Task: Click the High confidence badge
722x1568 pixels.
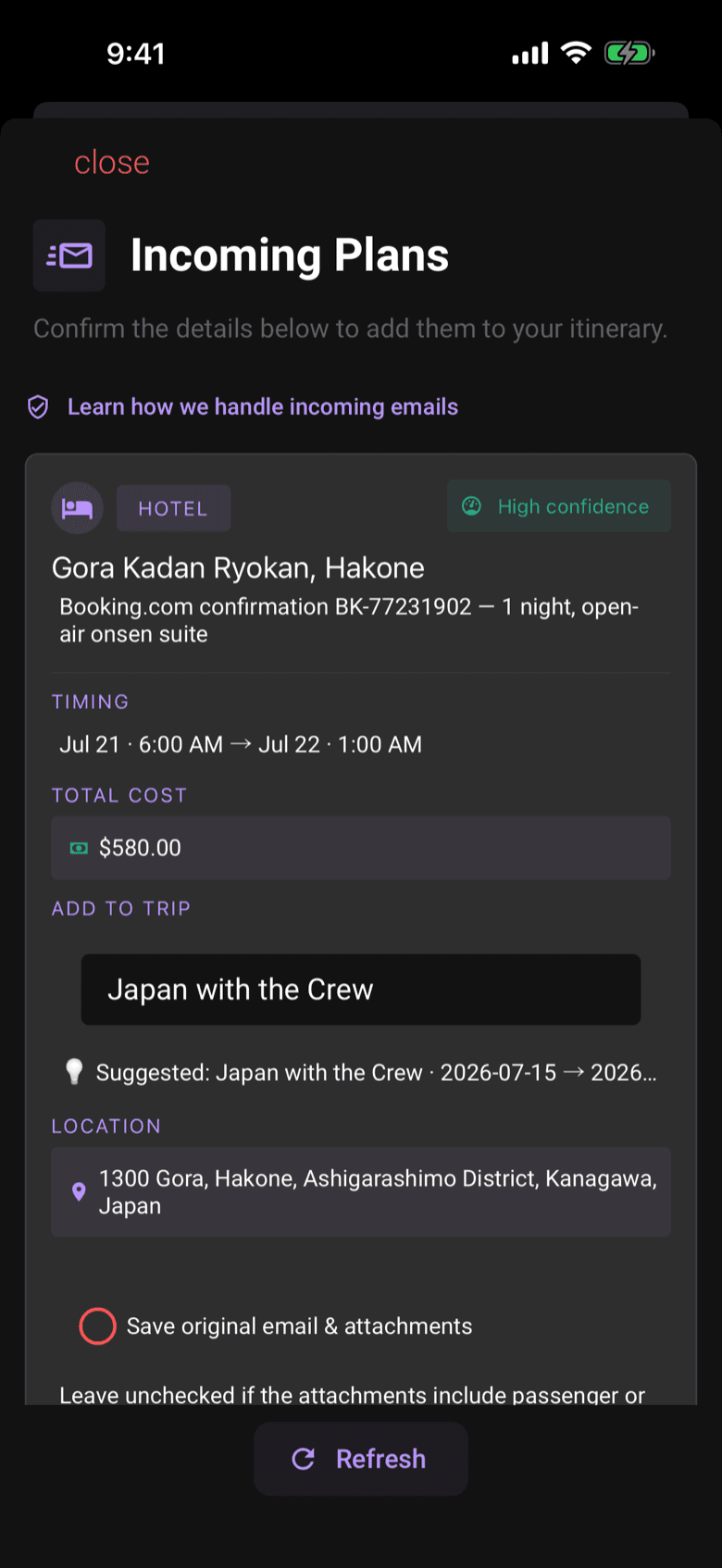Action: pos(559,506)
